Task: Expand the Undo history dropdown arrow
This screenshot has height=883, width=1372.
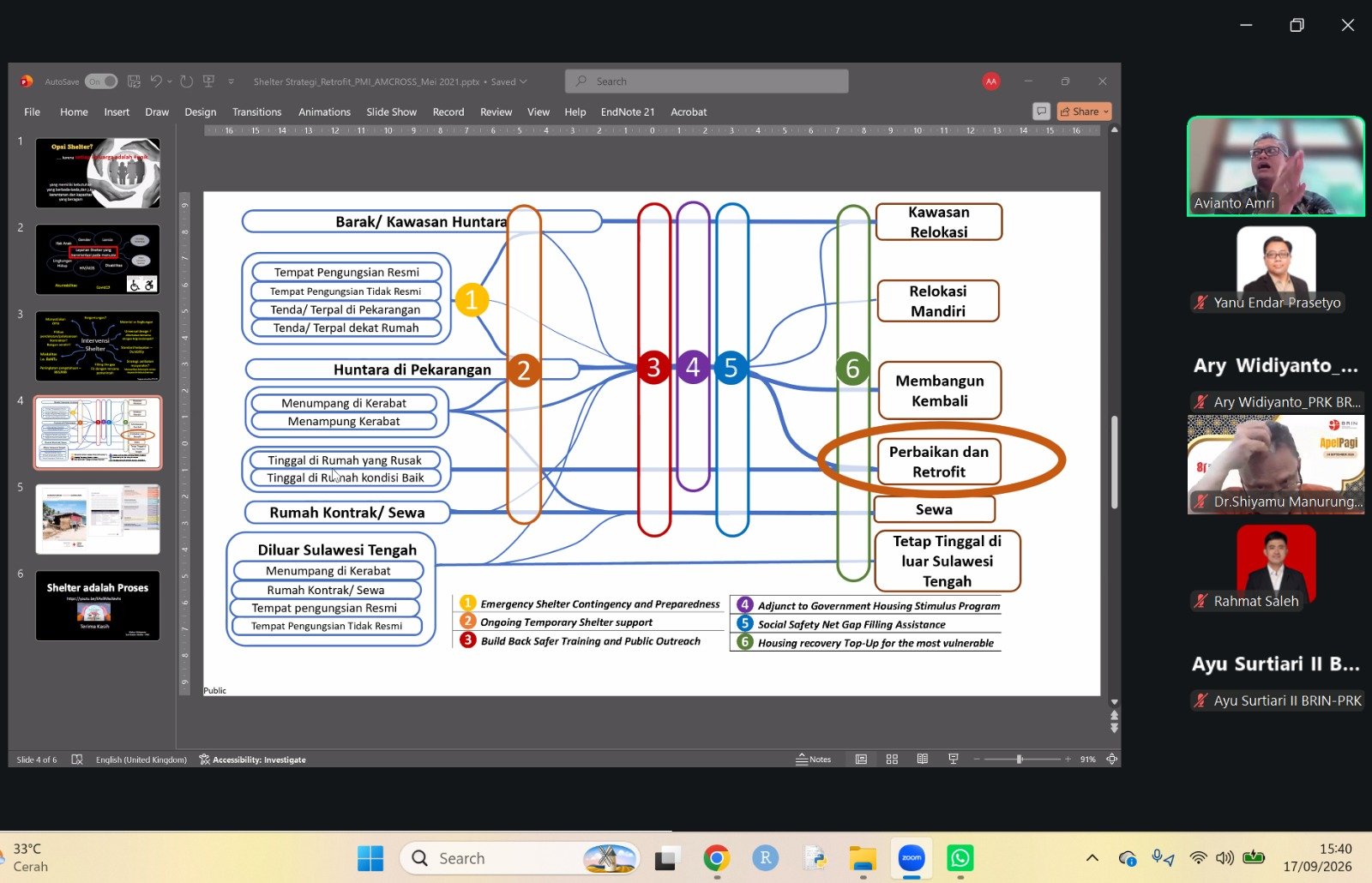Action: (x=170, y=81)
